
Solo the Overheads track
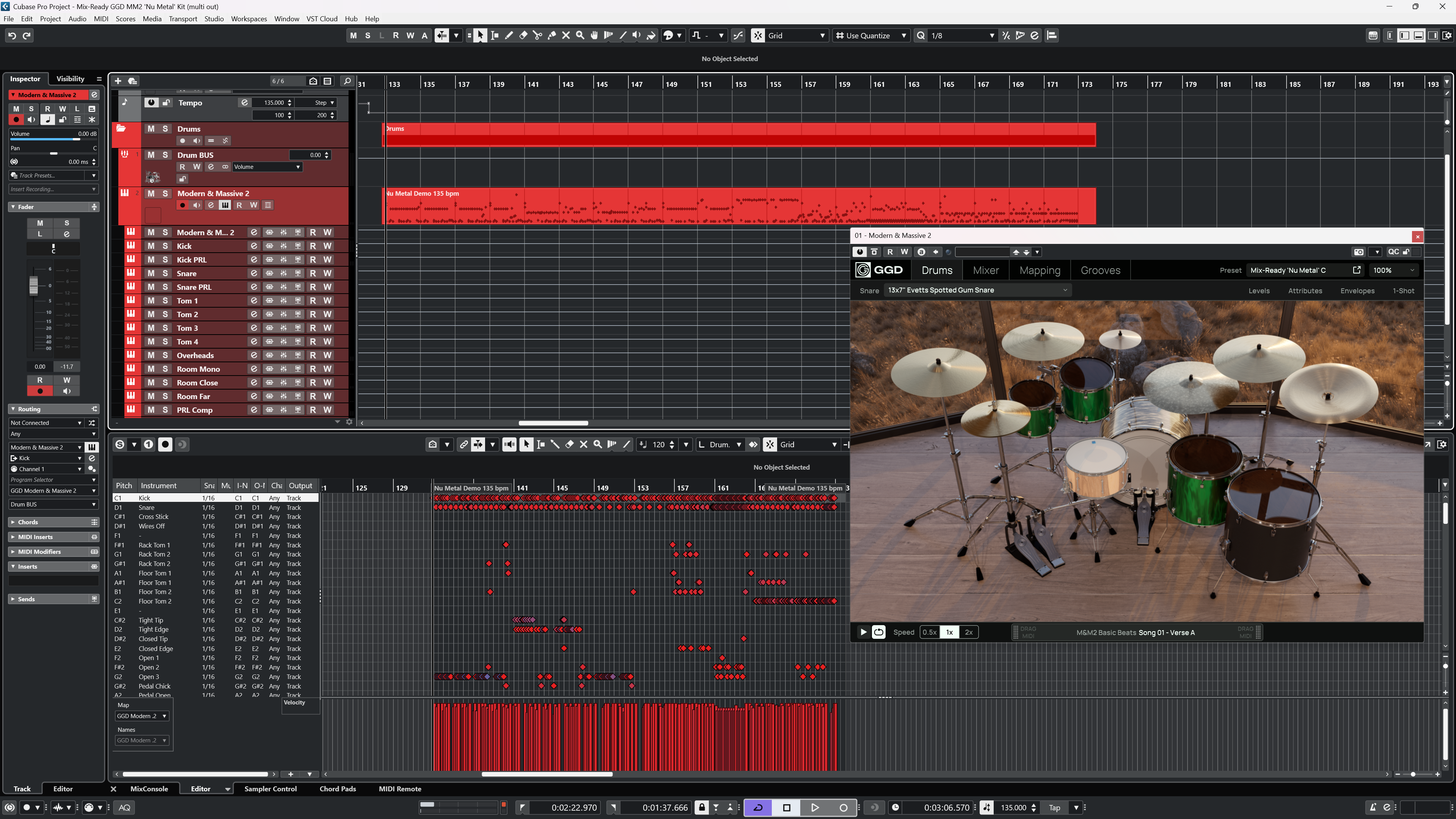pyautogui.click(x=165, y=355)
